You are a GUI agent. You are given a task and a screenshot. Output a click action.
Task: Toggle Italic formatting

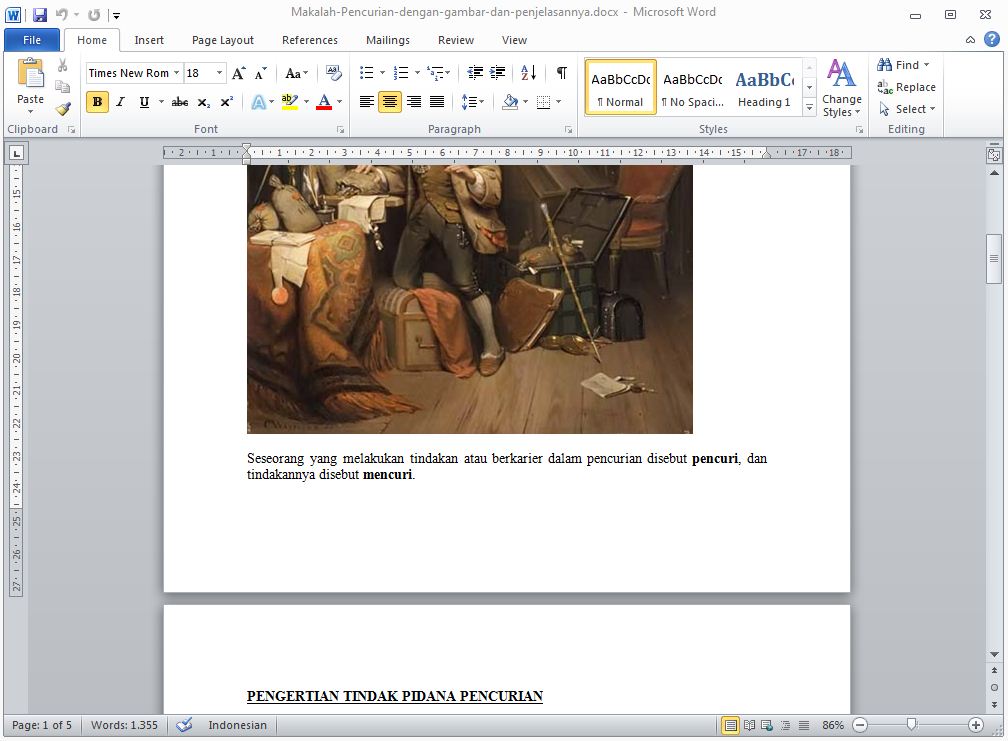[x=120, y=102]
